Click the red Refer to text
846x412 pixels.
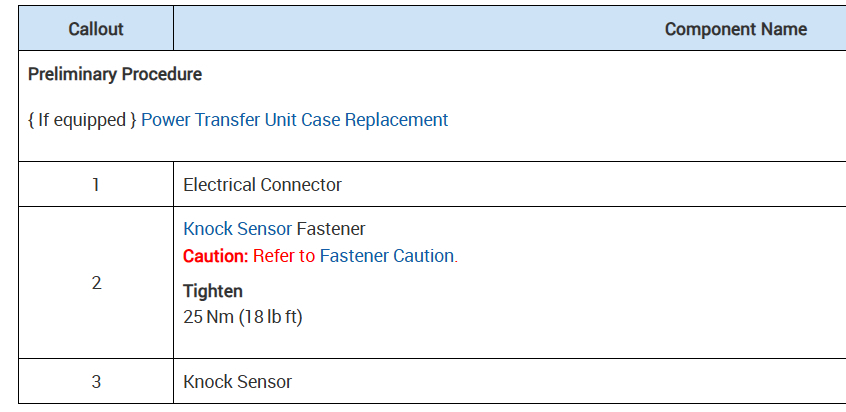[283, 256]
